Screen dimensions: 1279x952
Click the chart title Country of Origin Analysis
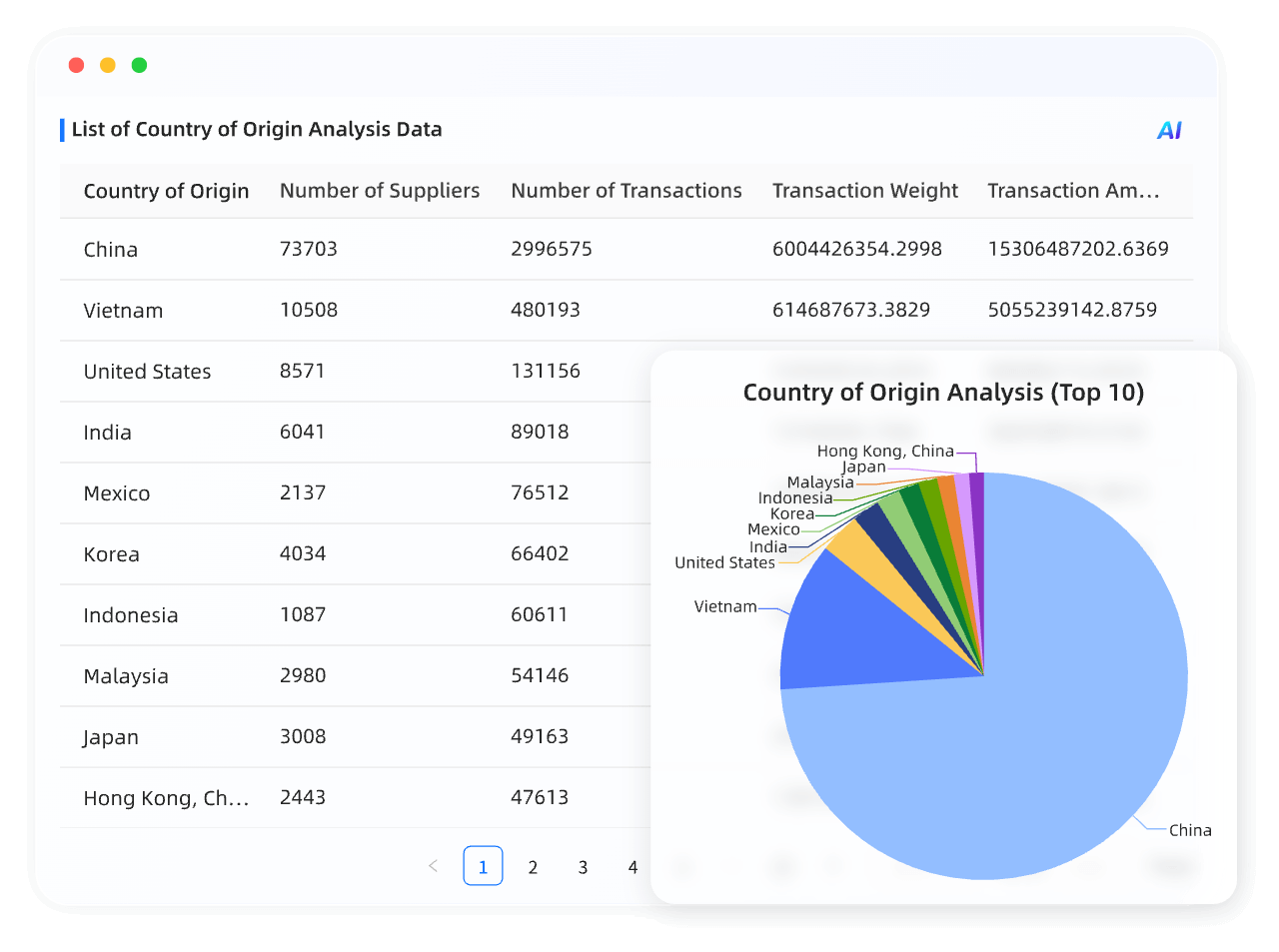pos(944,393)
